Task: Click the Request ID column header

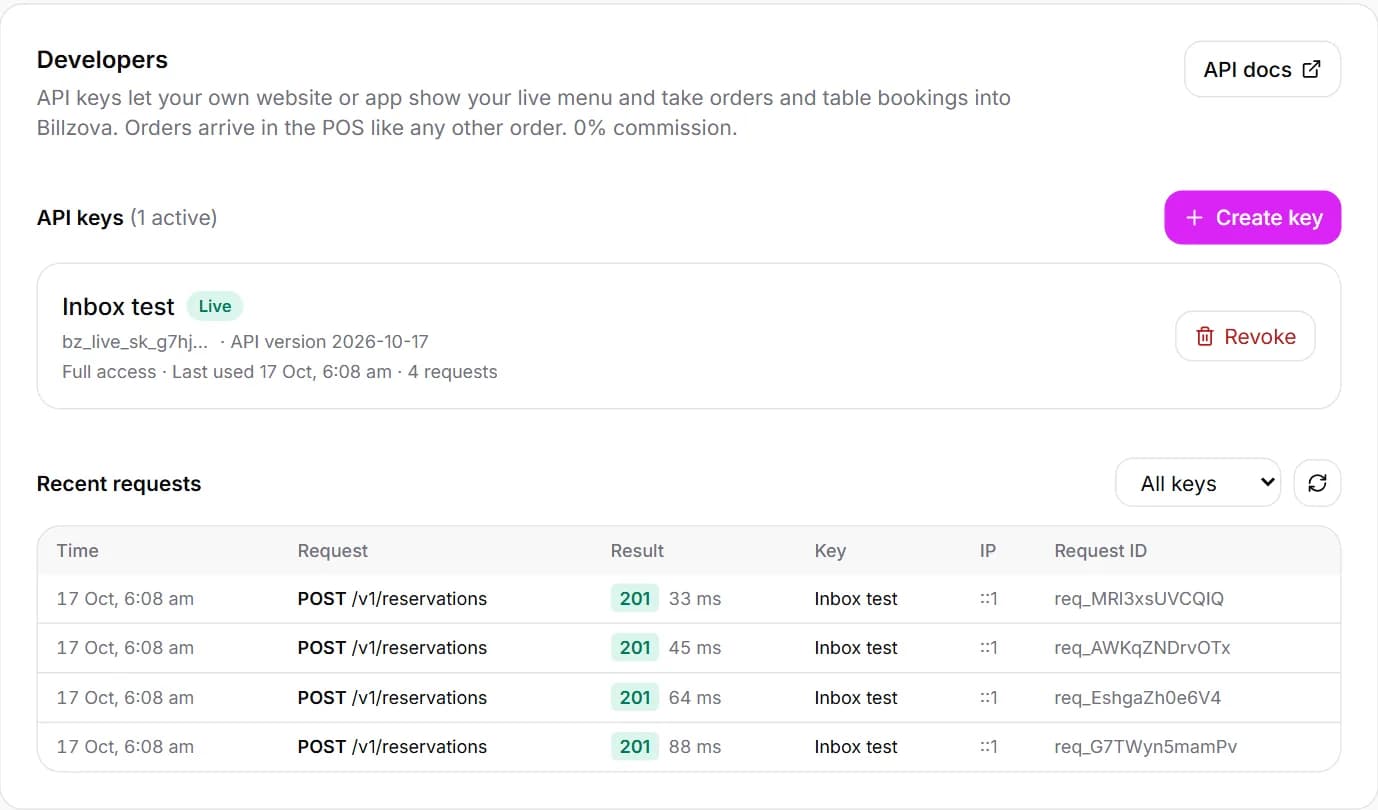Action: coord(1100,550)
